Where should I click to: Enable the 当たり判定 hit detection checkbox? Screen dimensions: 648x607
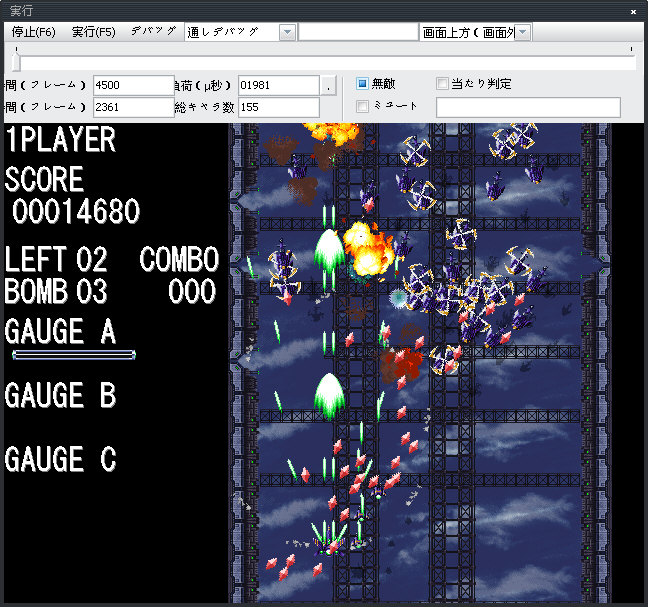click(x=442, y=83)
